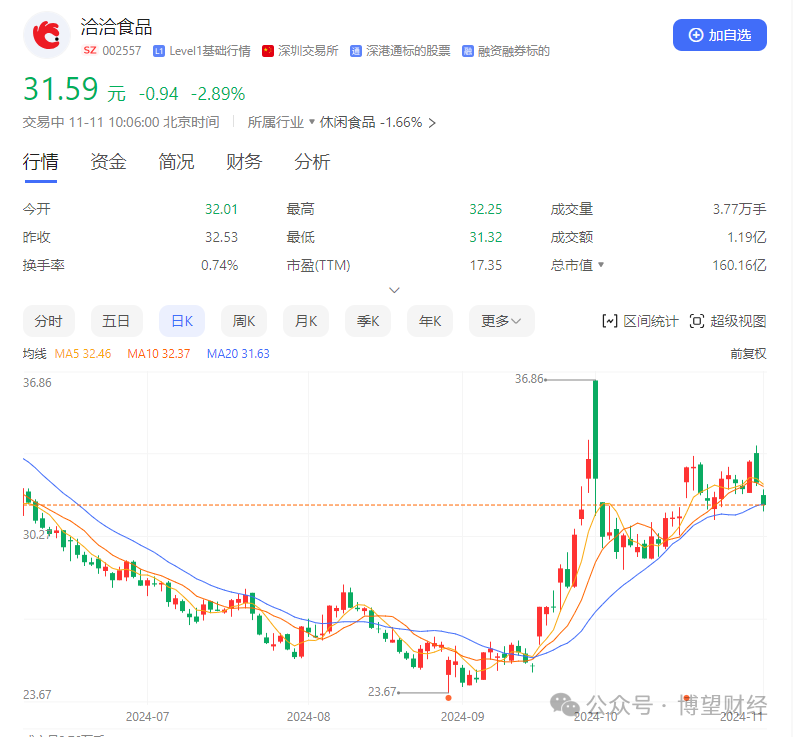Image resolution: width=793 pixels, height=737 pixels.
Task: Select 年K chart period
Action: (x=430, y=321)
